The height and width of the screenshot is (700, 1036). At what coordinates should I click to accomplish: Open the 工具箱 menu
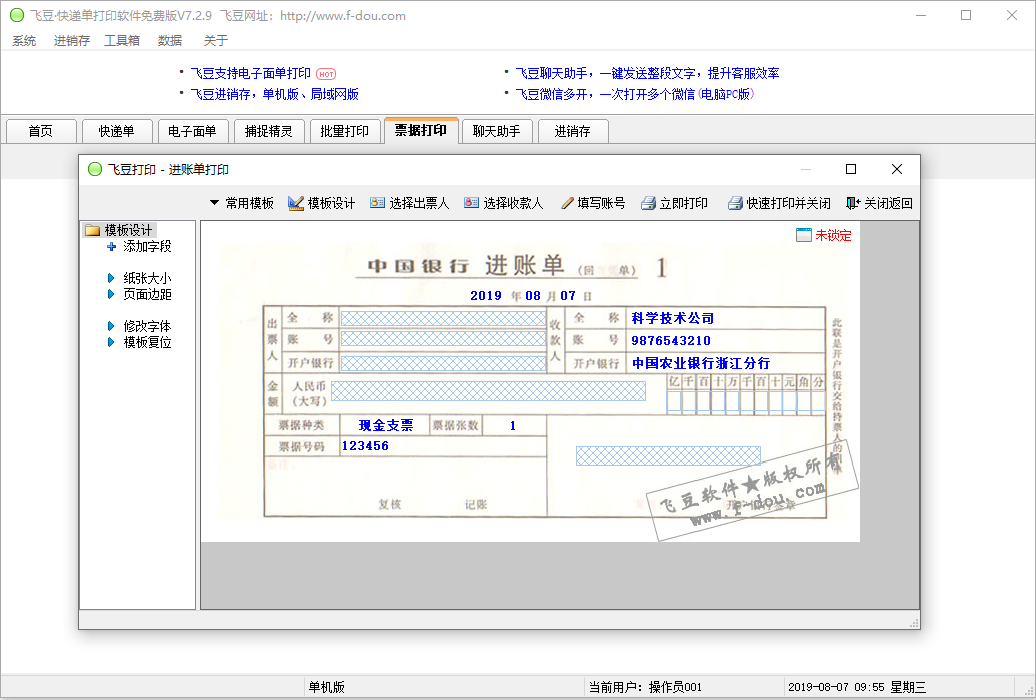click(x=122, y=40)
